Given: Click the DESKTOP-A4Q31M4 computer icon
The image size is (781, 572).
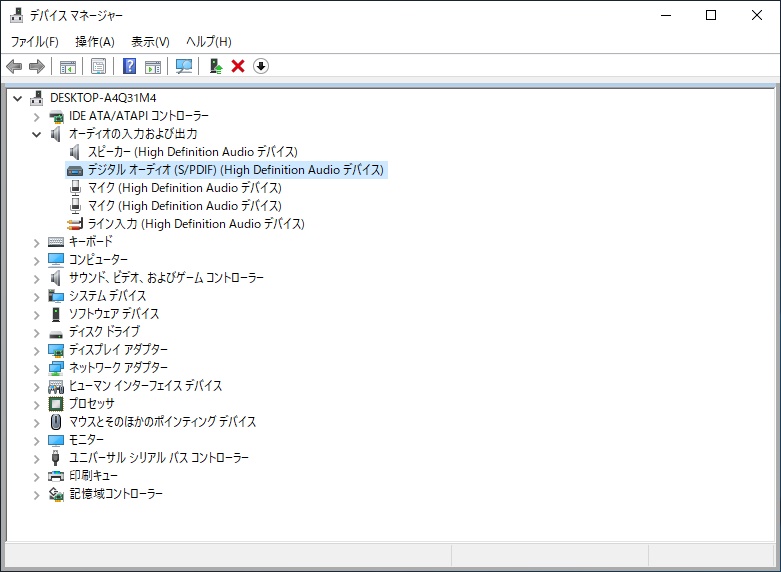Looking at the screenshot, I should (x=36, y=98).
